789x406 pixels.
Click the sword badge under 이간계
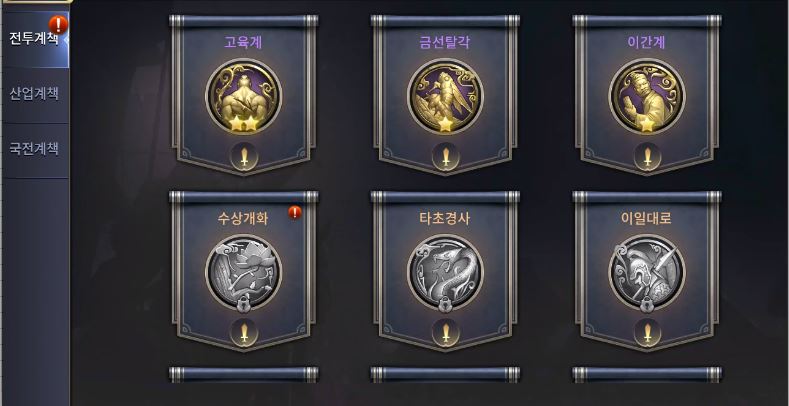point(648,156)
